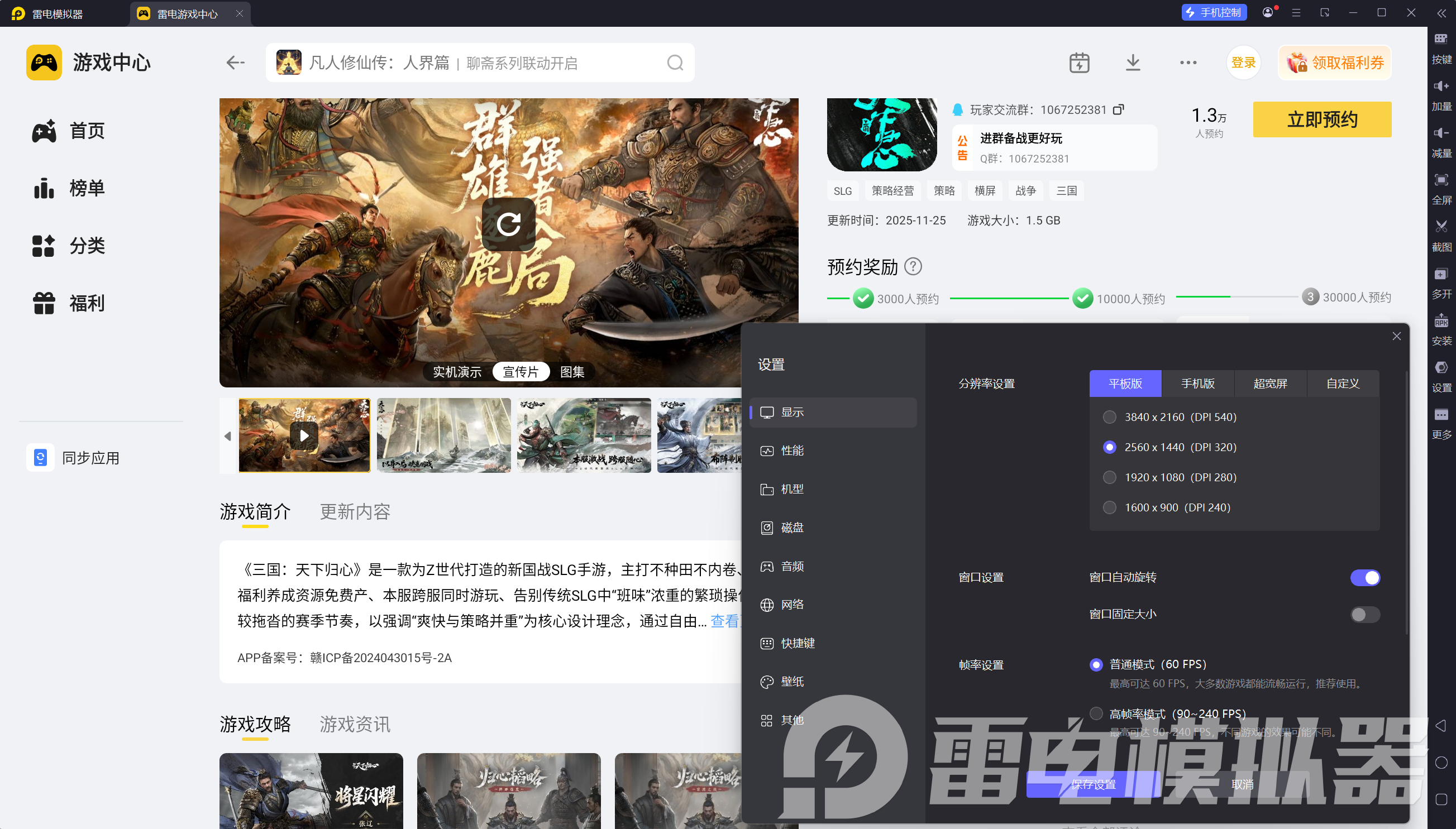Viewport: 1456px width, 829px height.
Task: Click the 立即预约 button
Action: coord(1321,119)
